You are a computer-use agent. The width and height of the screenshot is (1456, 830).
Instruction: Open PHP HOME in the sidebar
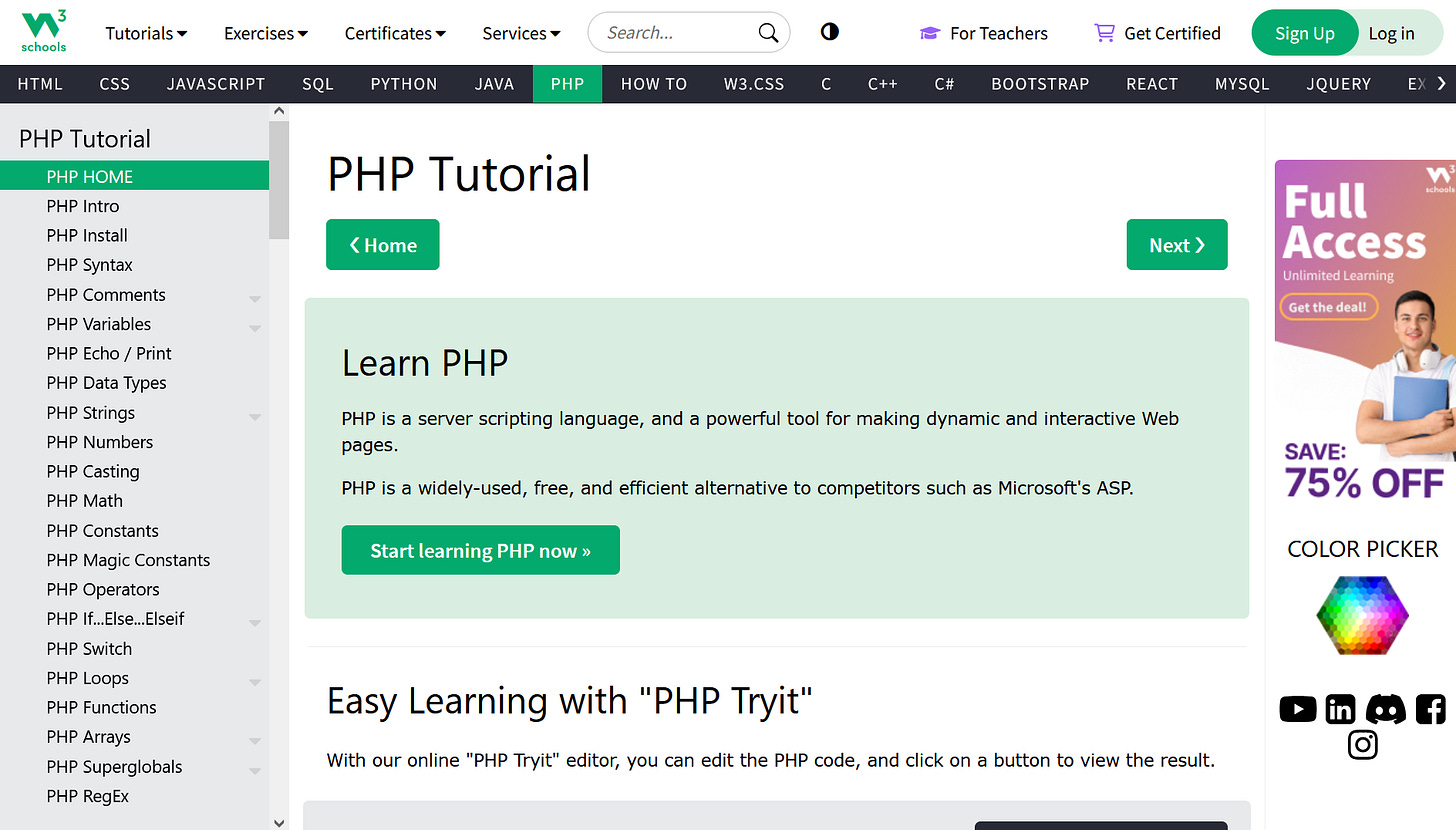pyautogui.click(x=134, y=176)
